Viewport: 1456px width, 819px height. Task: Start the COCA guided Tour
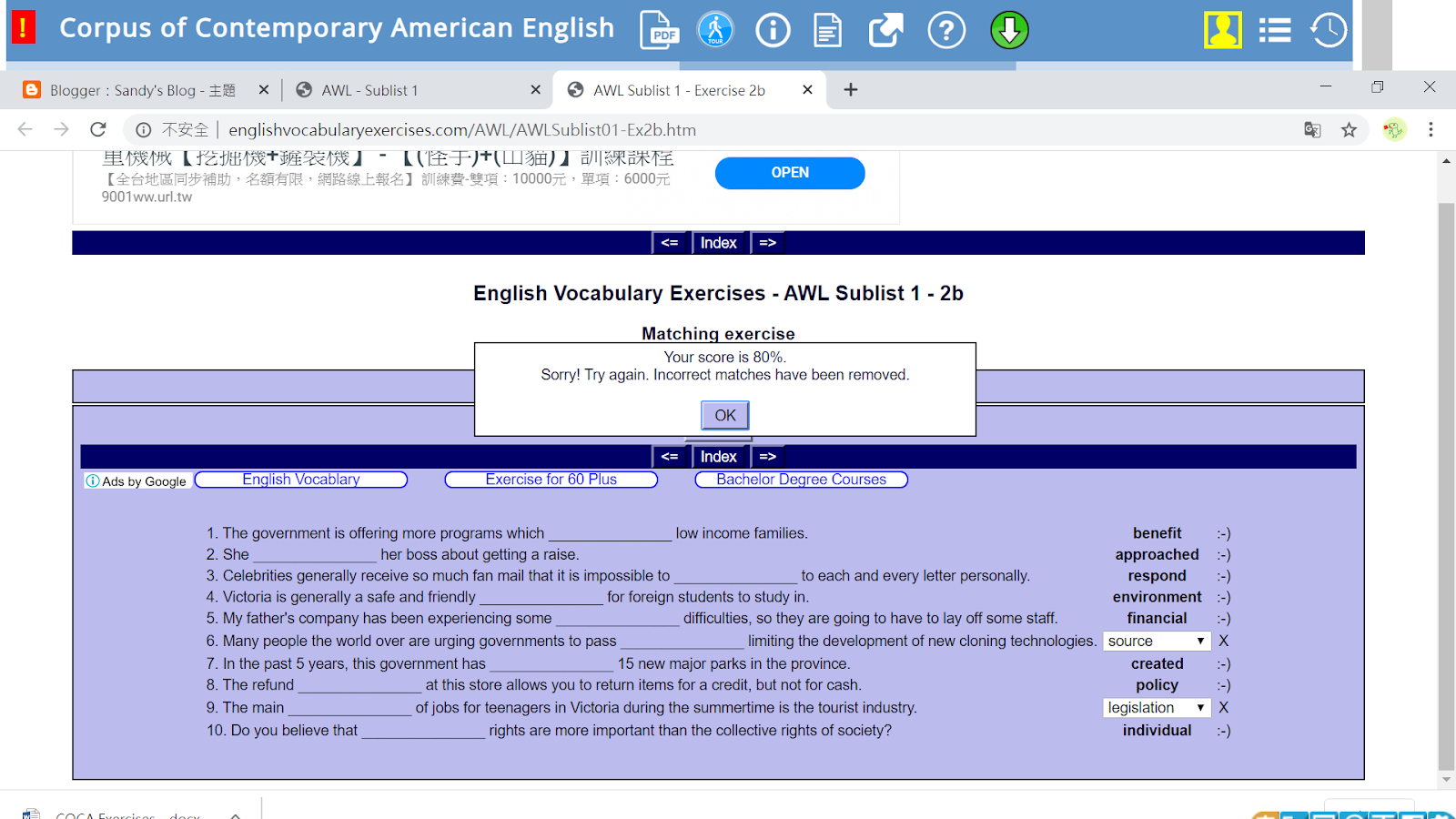coord(715,30)
